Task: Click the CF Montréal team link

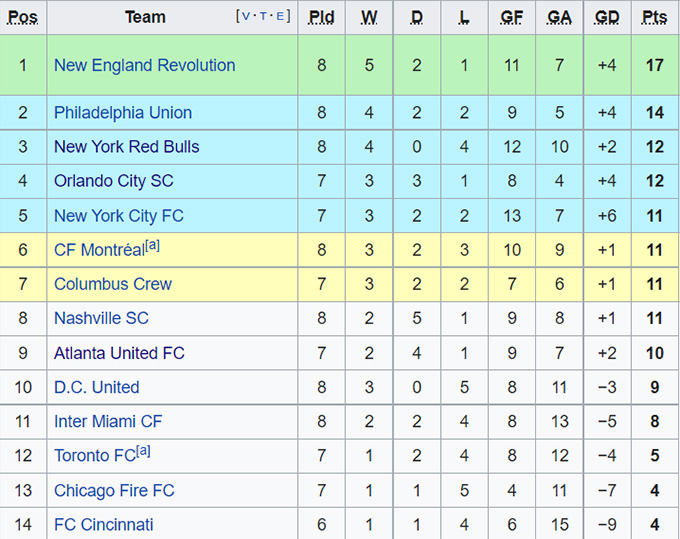Action: click(98, 250)
